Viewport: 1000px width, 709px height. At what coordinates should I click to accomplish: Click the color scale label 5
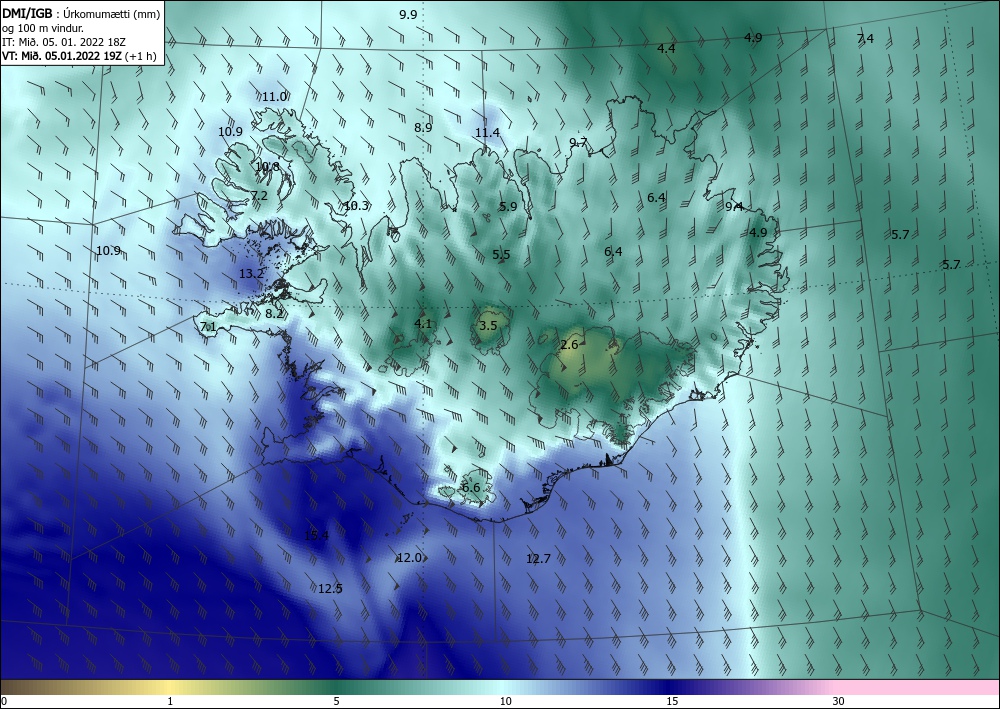click(x=336, y=702)
